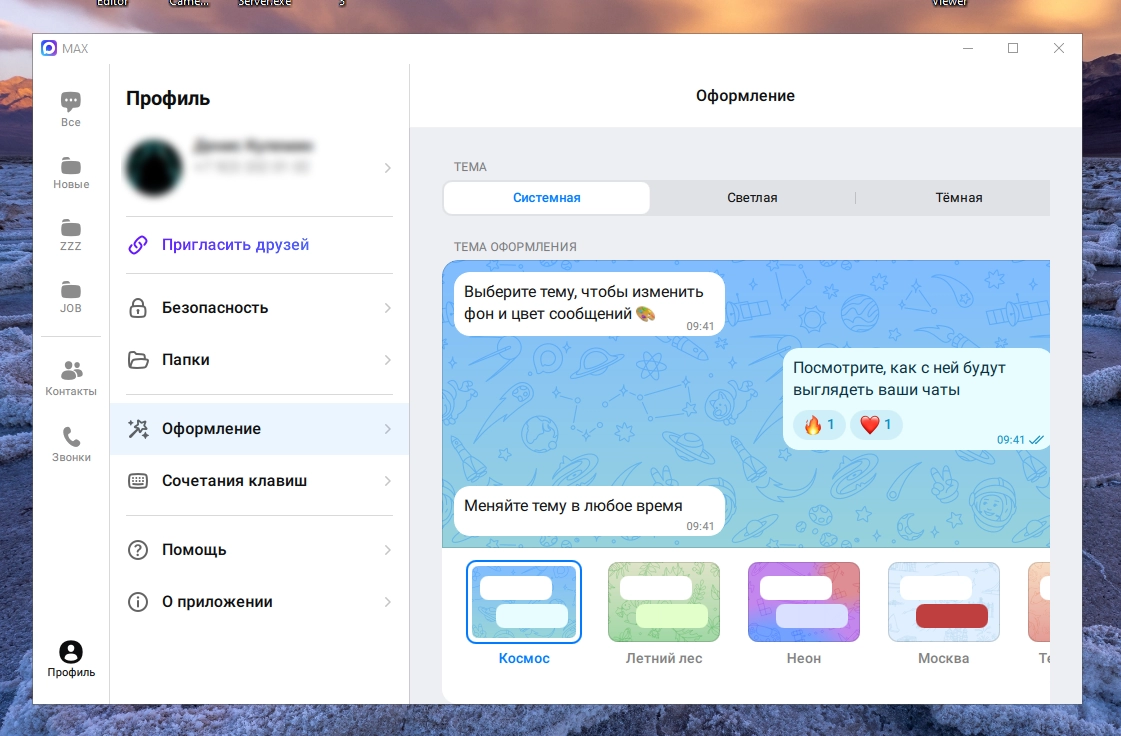Viewport: 1121px width, 736px height.
Task: Click the Космос label under thumbnail
Action: tap(524, 659)
